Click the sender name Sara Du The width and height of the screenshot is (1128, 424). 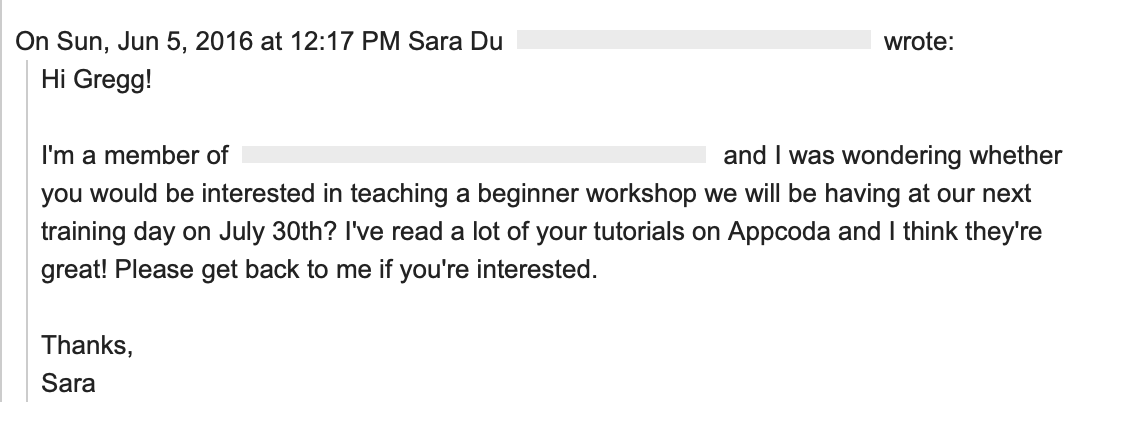[x=455, y=41]
